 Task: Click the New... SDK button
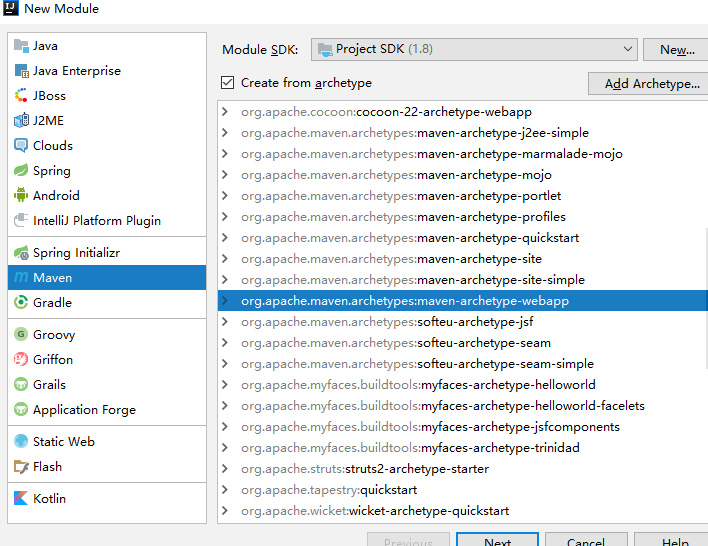pyautogui.click(x=676, y=49)
